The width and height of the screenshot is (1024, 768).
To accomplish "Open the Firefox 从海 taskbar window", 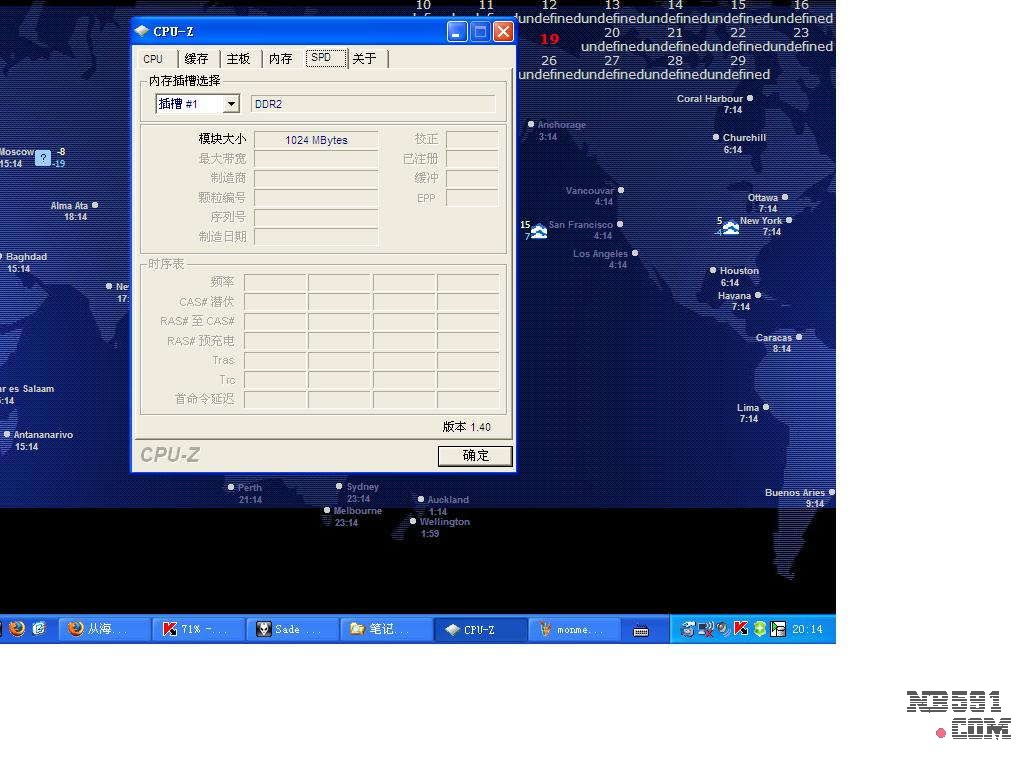I will [103, 629].
